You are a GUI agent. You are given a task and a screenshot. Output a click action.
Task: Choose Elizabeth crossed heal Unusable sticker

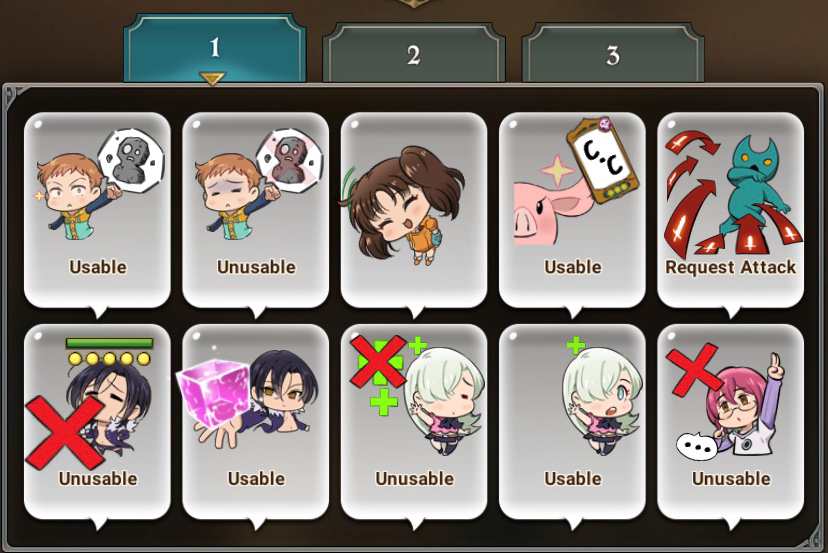[414, 421]
